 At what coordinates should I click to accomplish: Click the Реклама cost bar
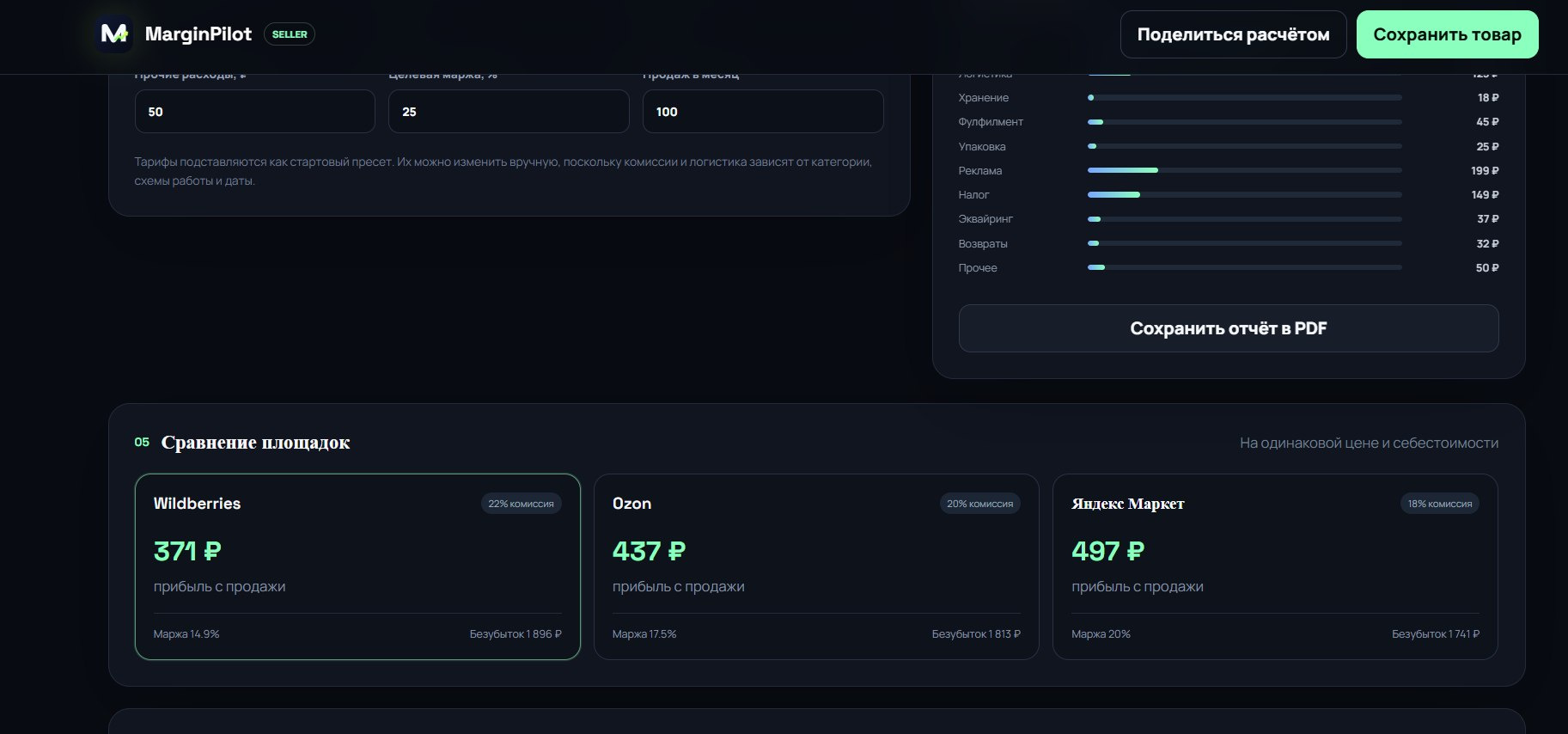[x=1244, y=170]
